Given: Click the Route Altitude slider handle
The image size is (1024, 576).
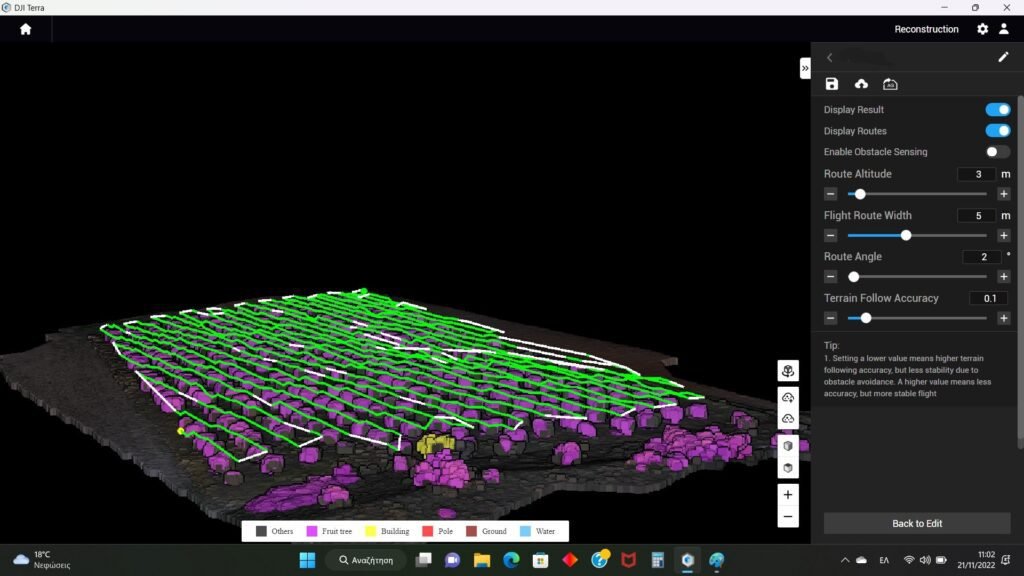Looking at the screenshot, I should coord(860,194).
